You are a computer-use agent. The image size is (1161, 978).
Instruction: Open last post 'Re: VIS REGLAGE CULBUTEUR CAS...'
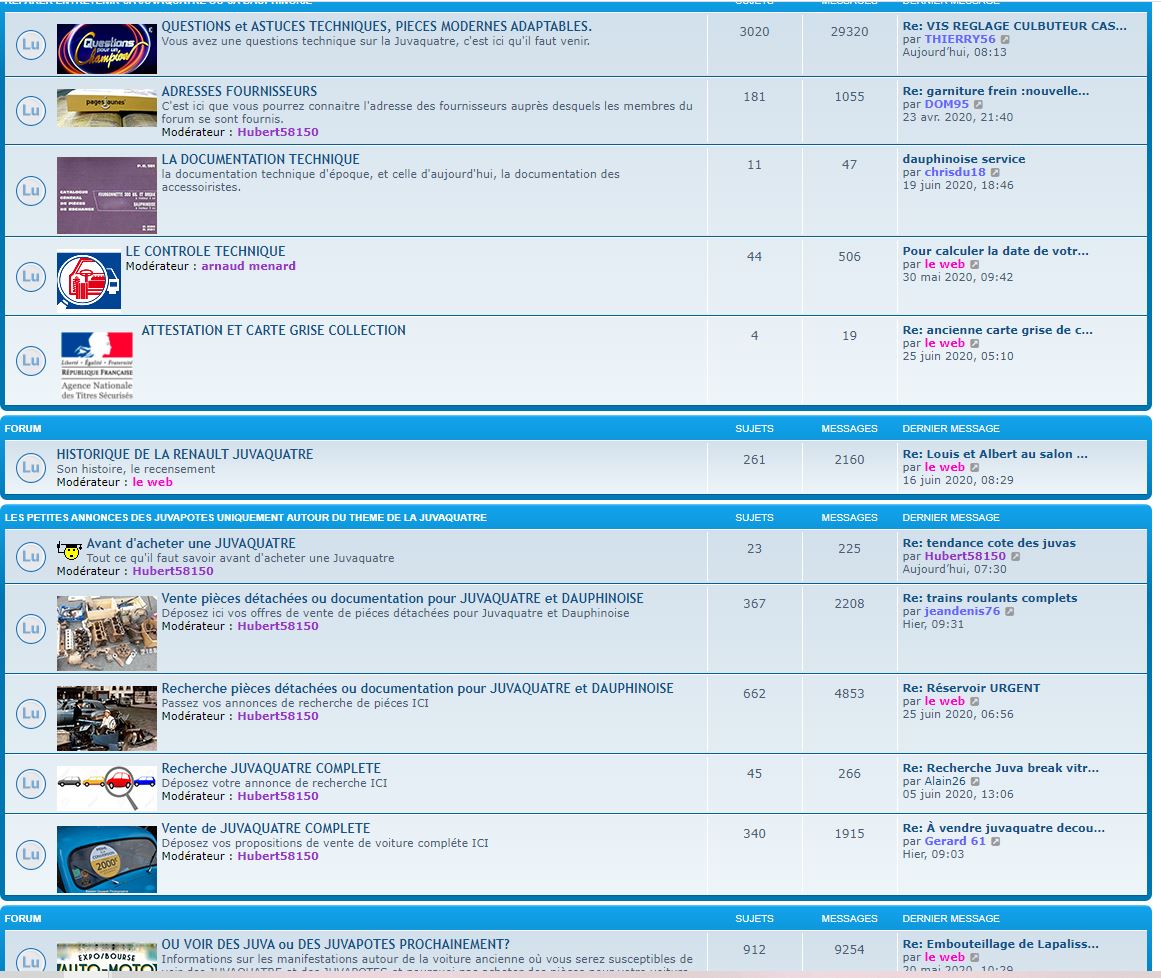(1014, 26)
